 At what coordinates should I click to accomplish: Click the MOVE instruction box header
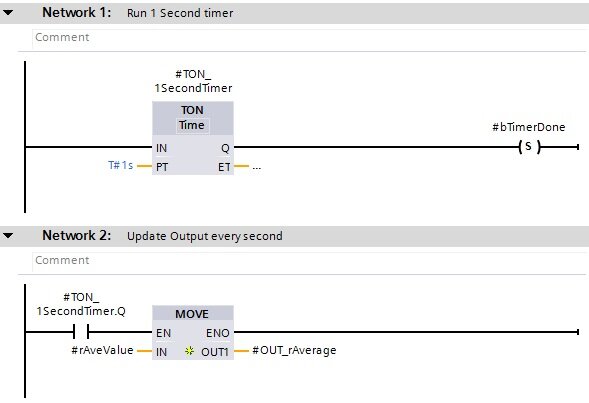click(193, 313)
